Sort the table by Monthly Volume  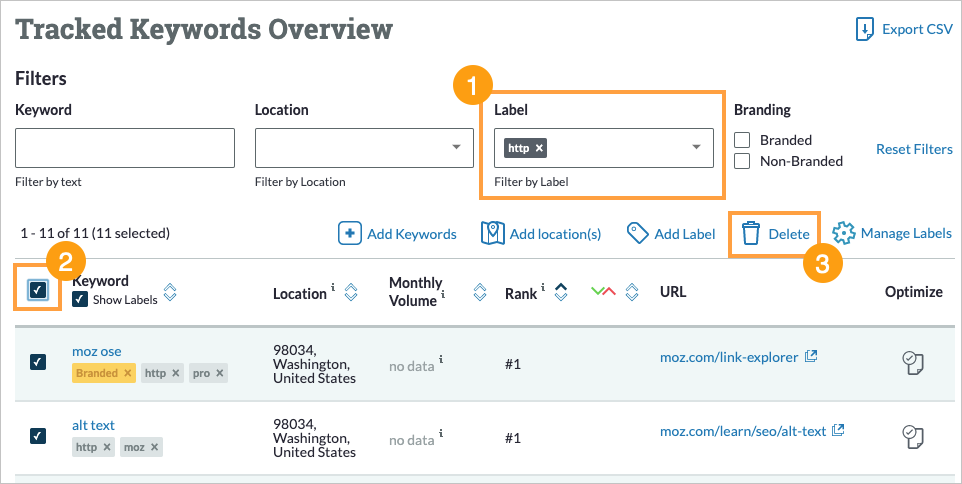[479, 292]
